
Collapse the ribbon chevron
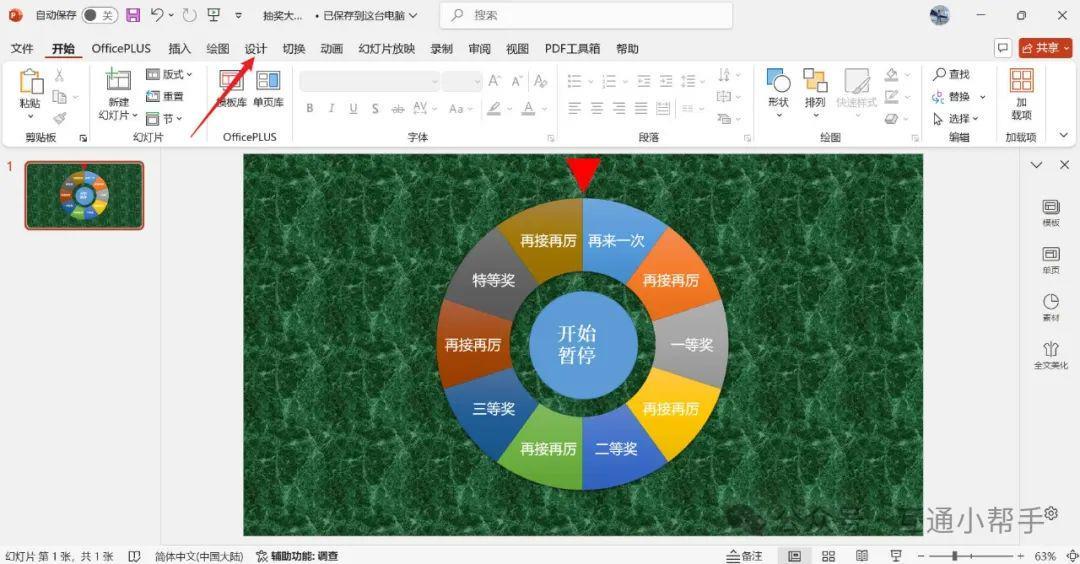(x=1063, y=136)
